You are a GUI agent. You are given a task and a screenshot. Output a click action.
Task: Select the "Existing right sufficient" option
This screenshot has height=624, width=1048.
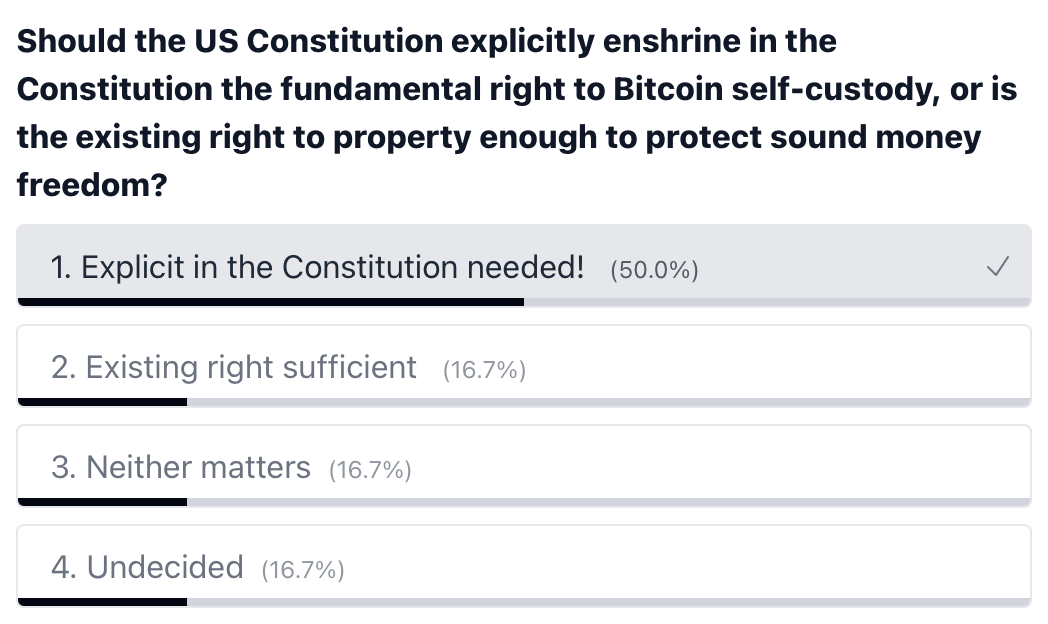coord(234,368)
